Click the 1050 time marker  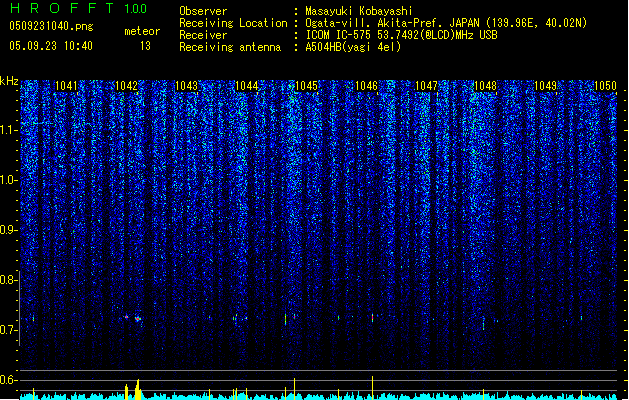click(605, 86)
